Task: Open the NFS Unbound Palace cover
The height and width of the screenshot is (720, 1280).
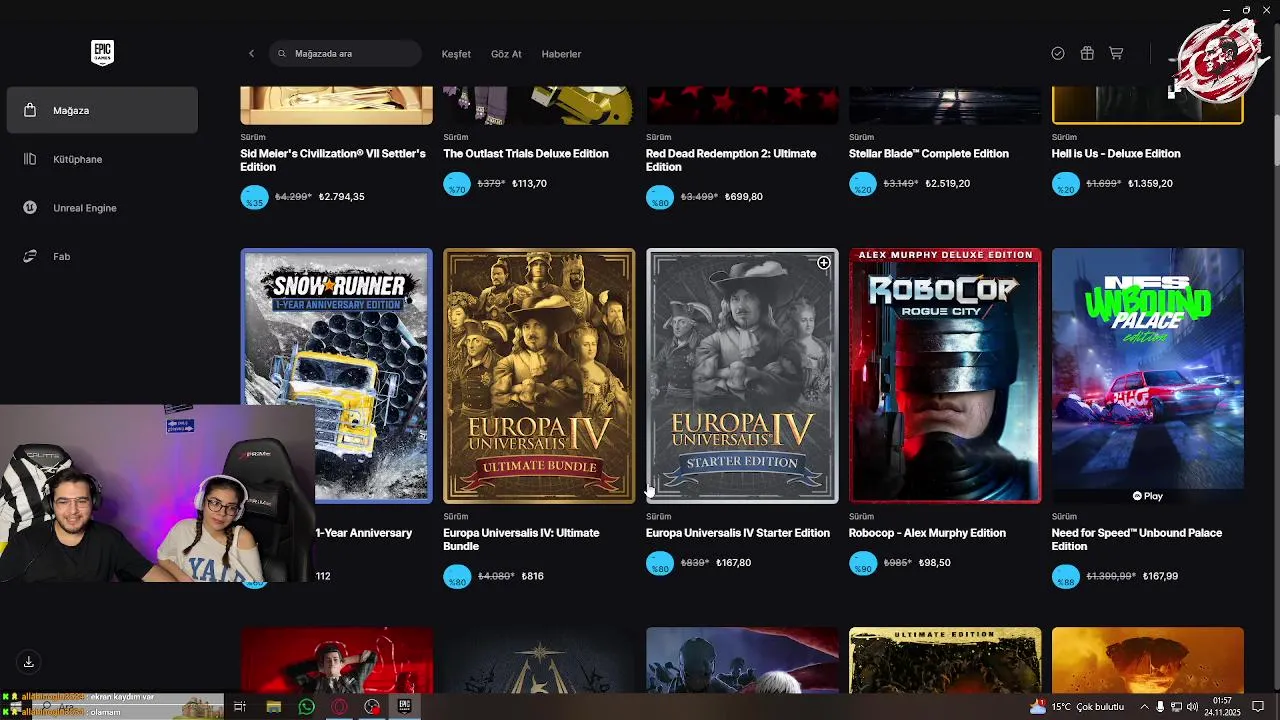Action: [1148, 376]
